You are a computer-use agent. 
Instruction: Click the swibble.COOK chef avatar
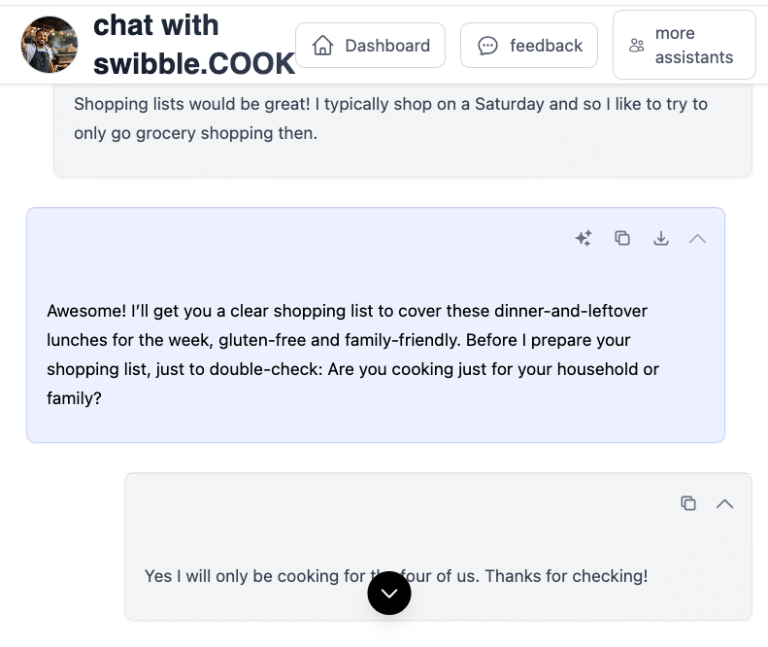(x=49, y=45)
